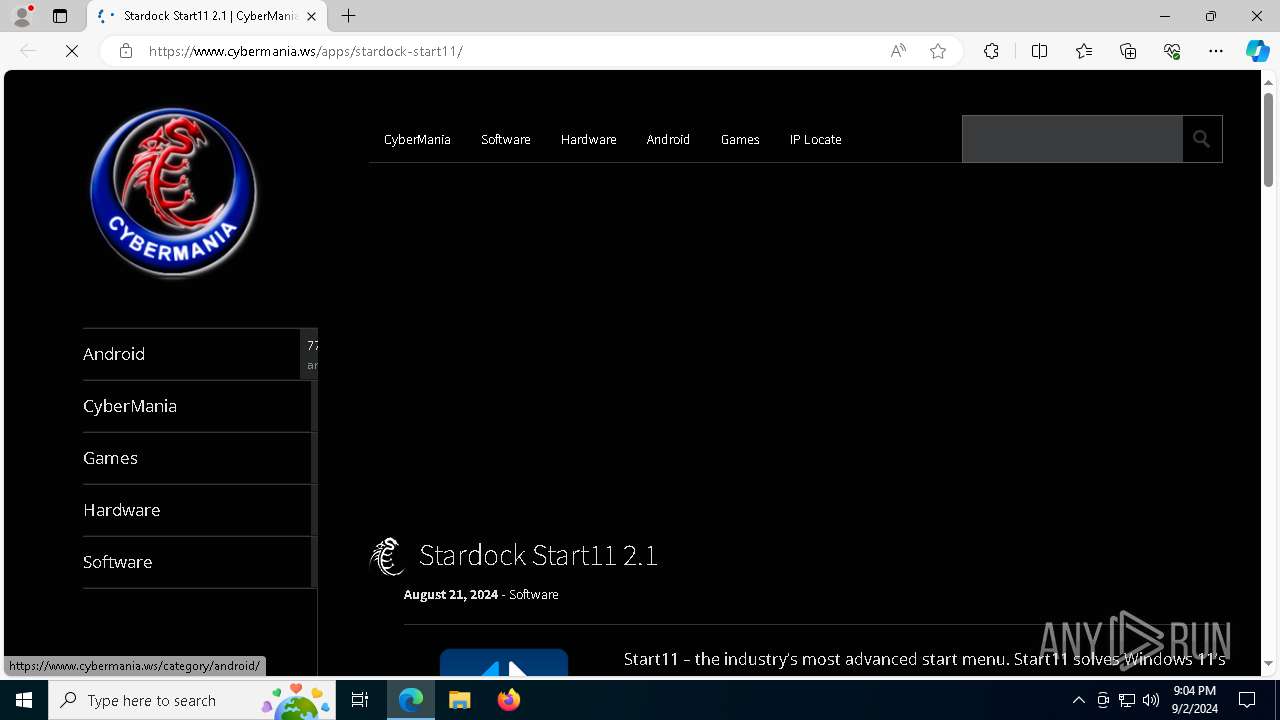The image size is (1280, 720).
Task: Open Microsoft Edge in taskbar
Action: point(411,700)
